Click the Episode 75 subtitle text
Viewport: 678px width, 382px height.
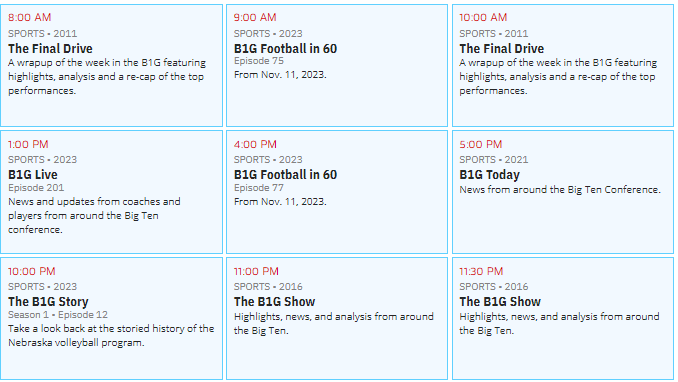tap(259, 61)
